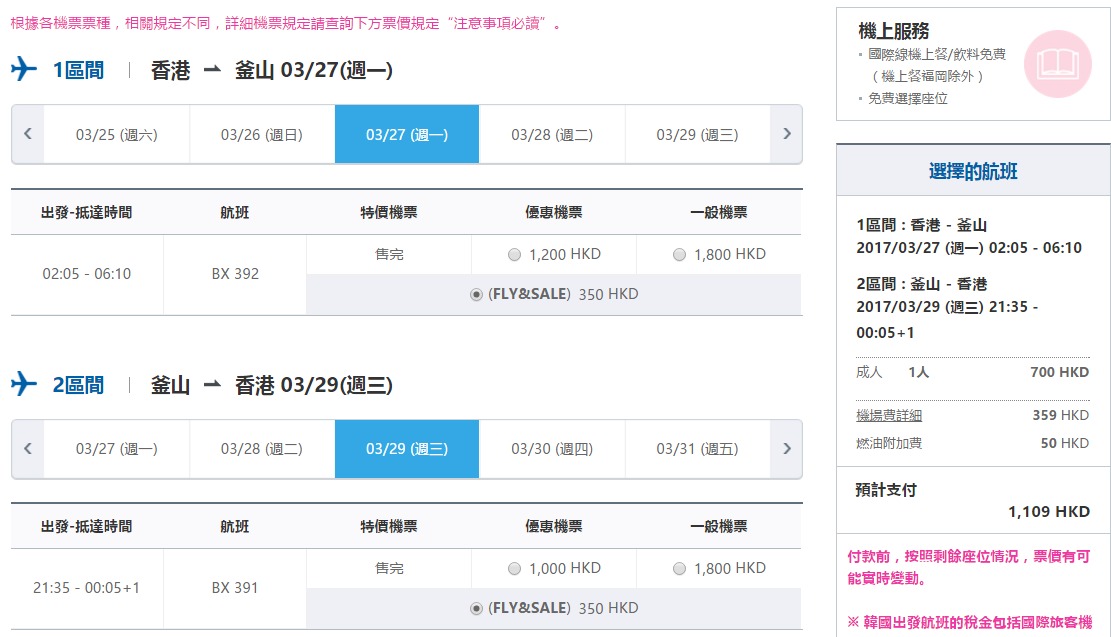Show earlier dates for Hong Kong–Busan segment

(28, 134)
